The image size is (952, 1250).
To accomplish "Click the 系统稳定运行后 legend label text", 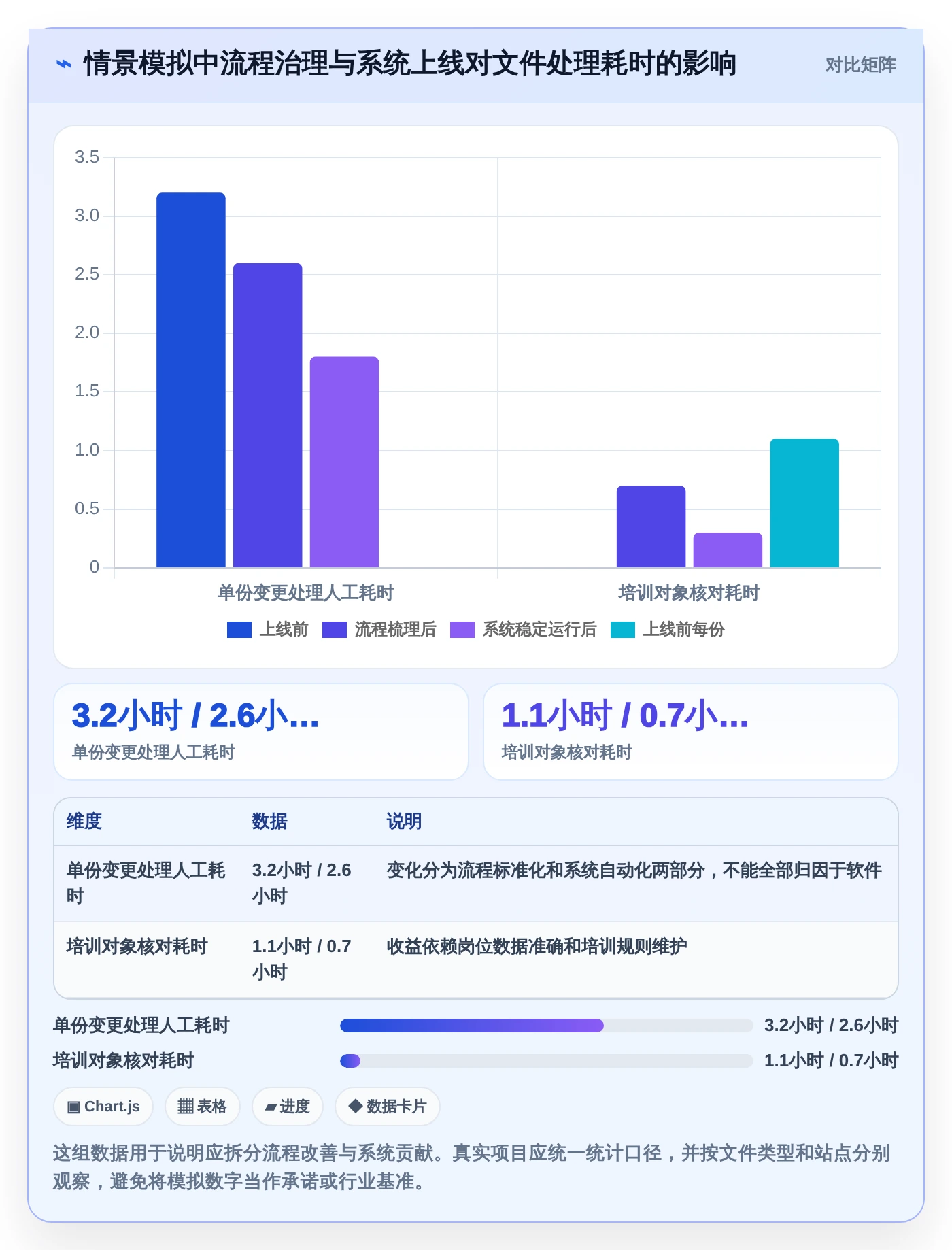I will [539, 630].
